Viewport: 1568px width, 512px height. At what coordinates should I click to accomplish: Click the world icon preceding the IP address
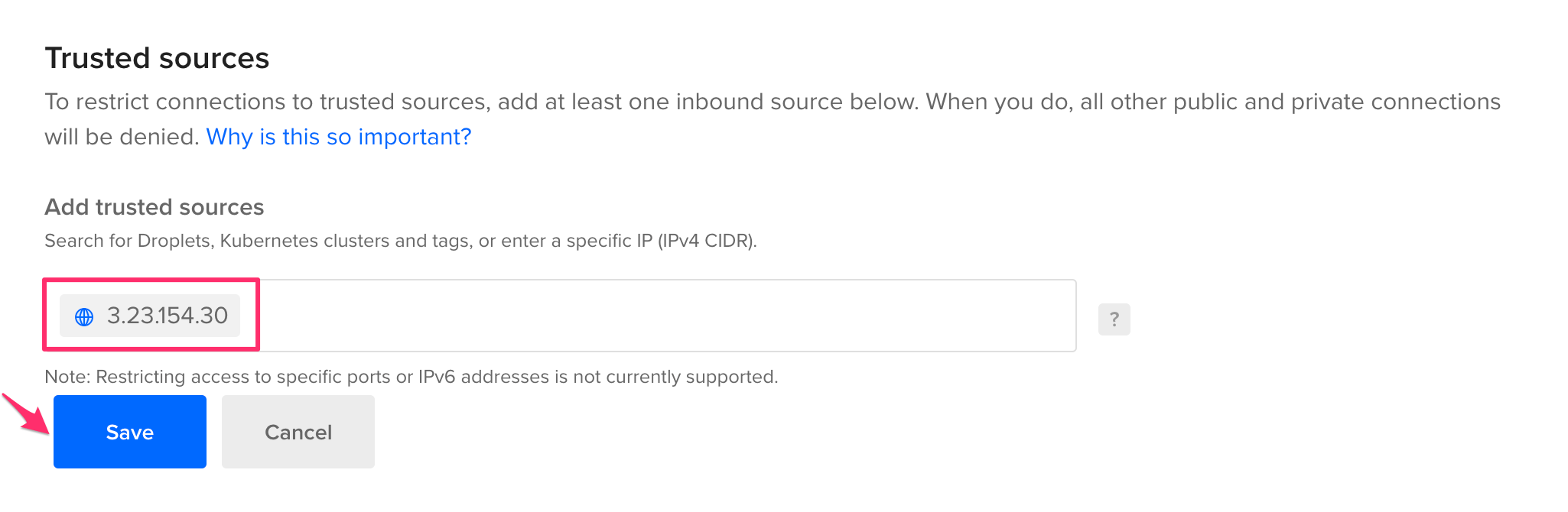[84, 315]
